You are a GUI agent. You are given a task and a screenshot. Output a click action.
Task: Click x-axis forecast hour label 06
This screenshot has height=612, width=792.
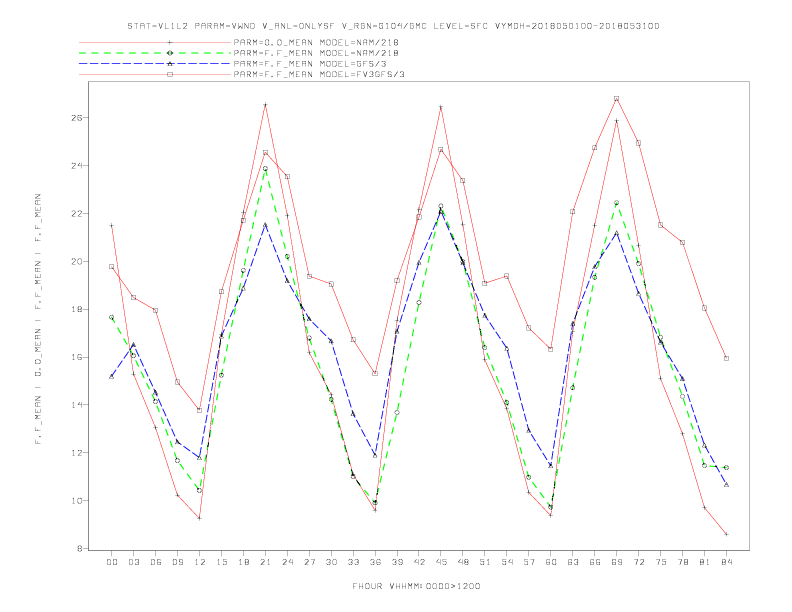(156, 562)
